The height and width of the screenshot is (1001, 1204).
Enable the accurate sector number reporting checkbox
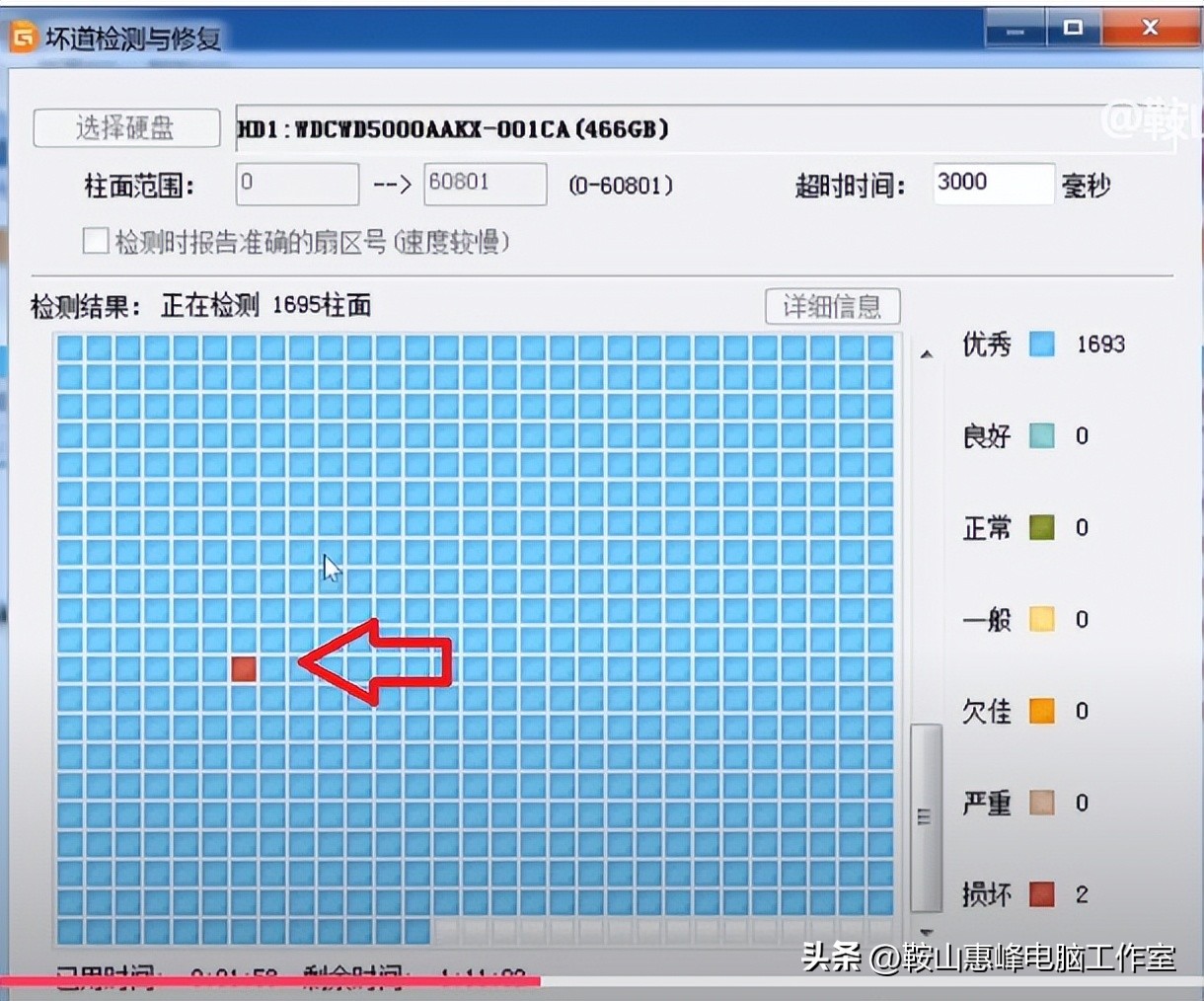pyautogui.click(x=96, y=240)
